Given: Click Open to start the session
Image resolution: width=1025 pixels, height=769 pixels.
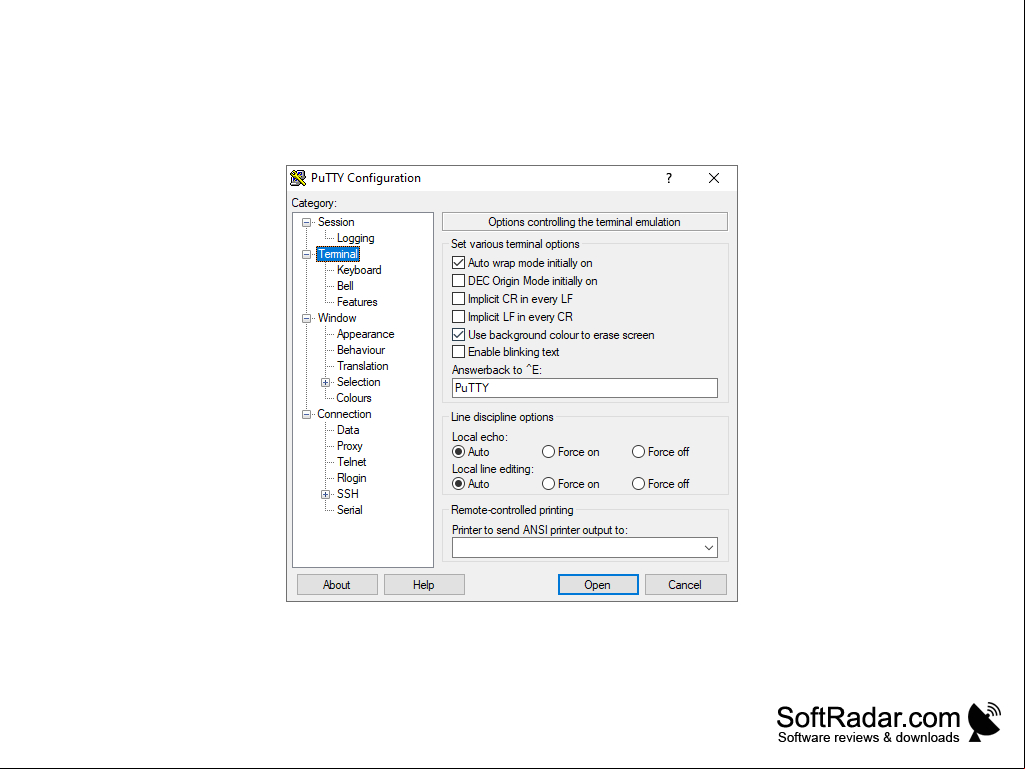Looking at the screenshot, I should click(x=598, y=585).
